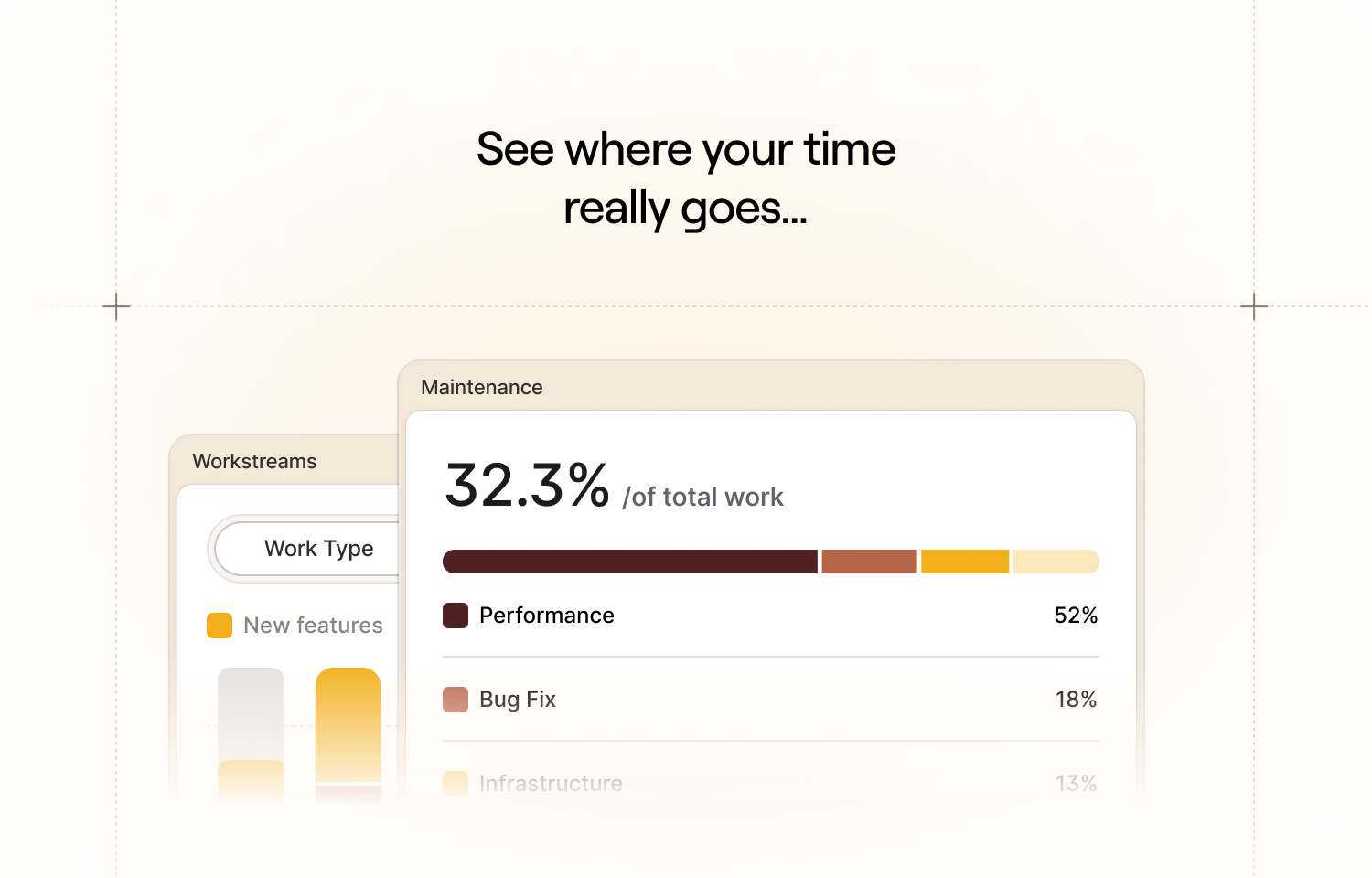Select the yellow Infrastructure bar segment
This screenshot has width=1372, height=878.
pos(964,562)
